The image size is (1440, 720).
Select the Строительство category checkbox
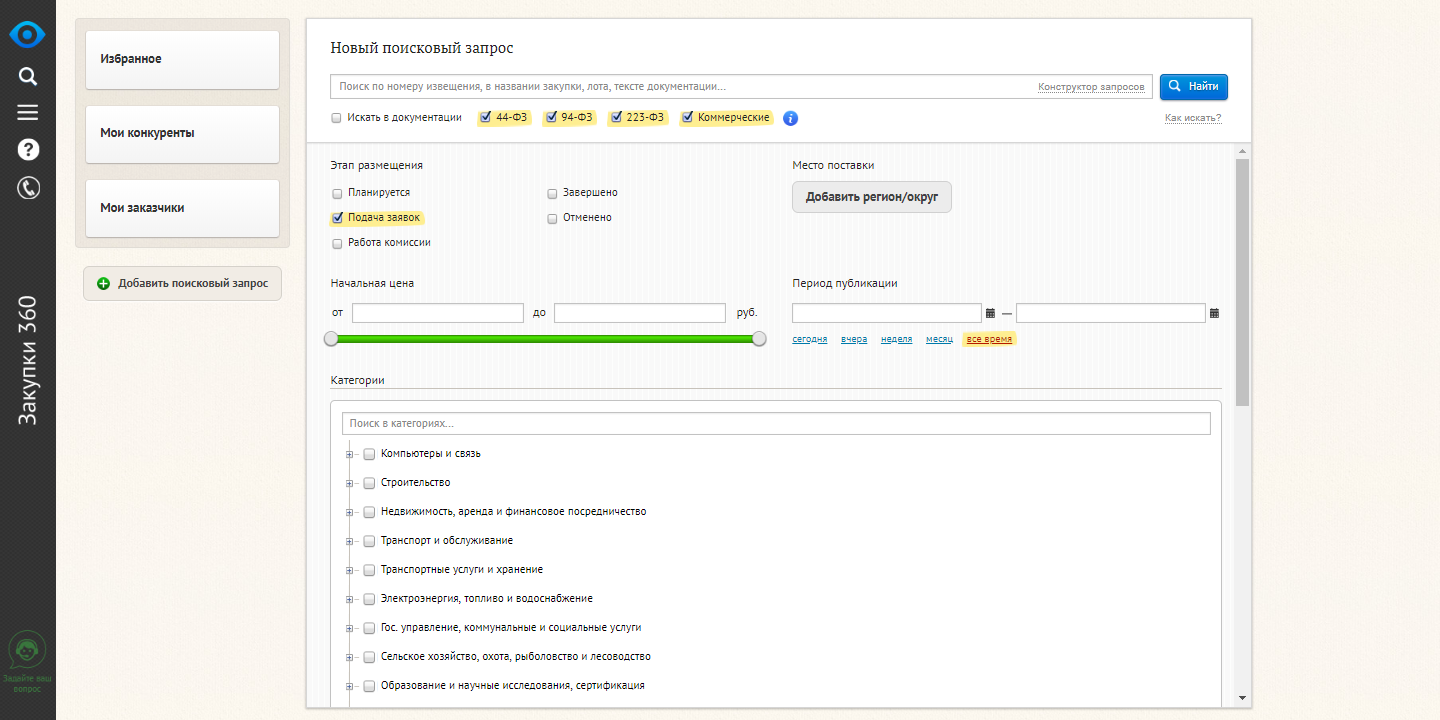point(369,483)
